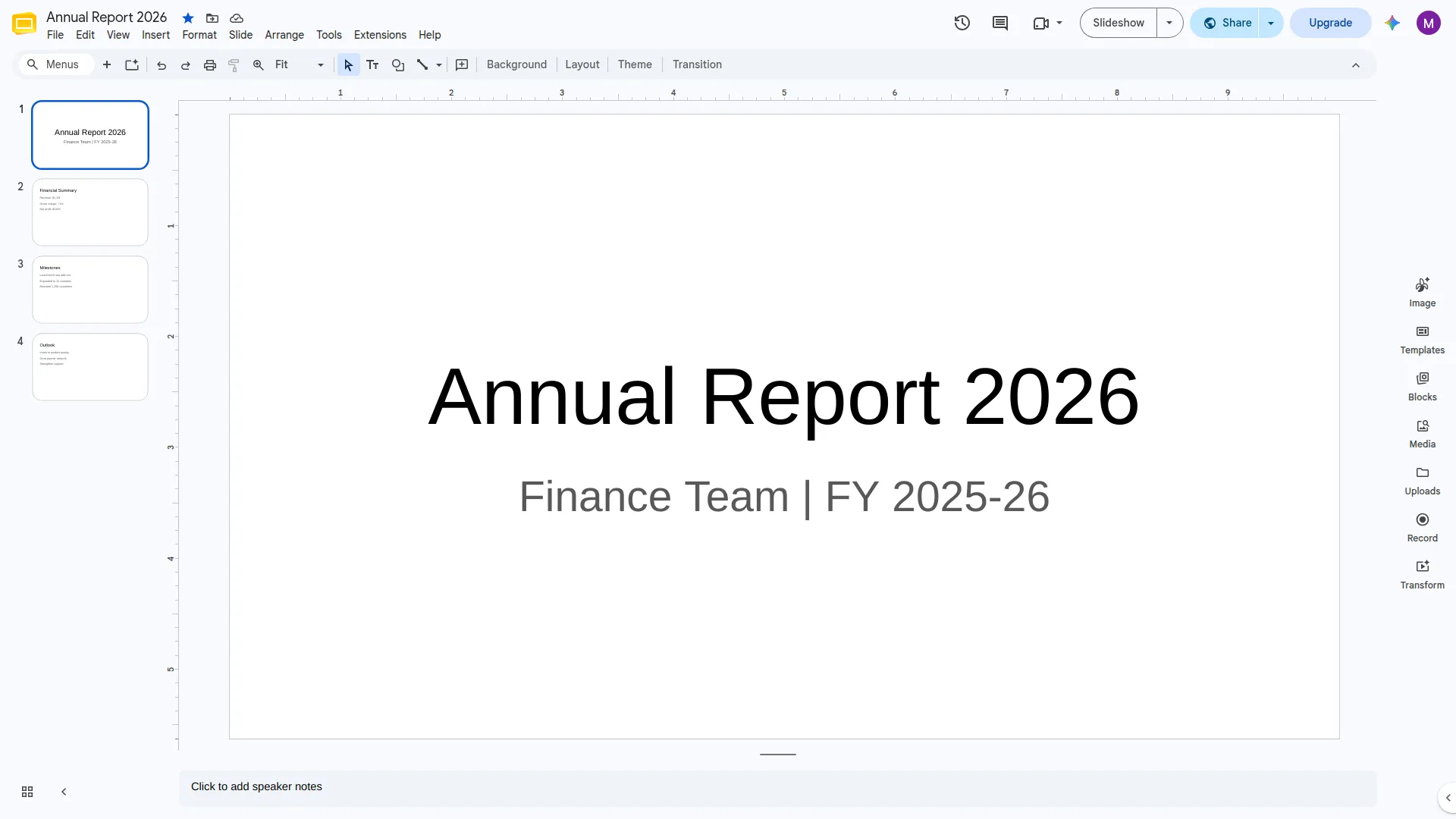Collapse the filmstrip panel
1456x819 pixels.
point(64,792)
